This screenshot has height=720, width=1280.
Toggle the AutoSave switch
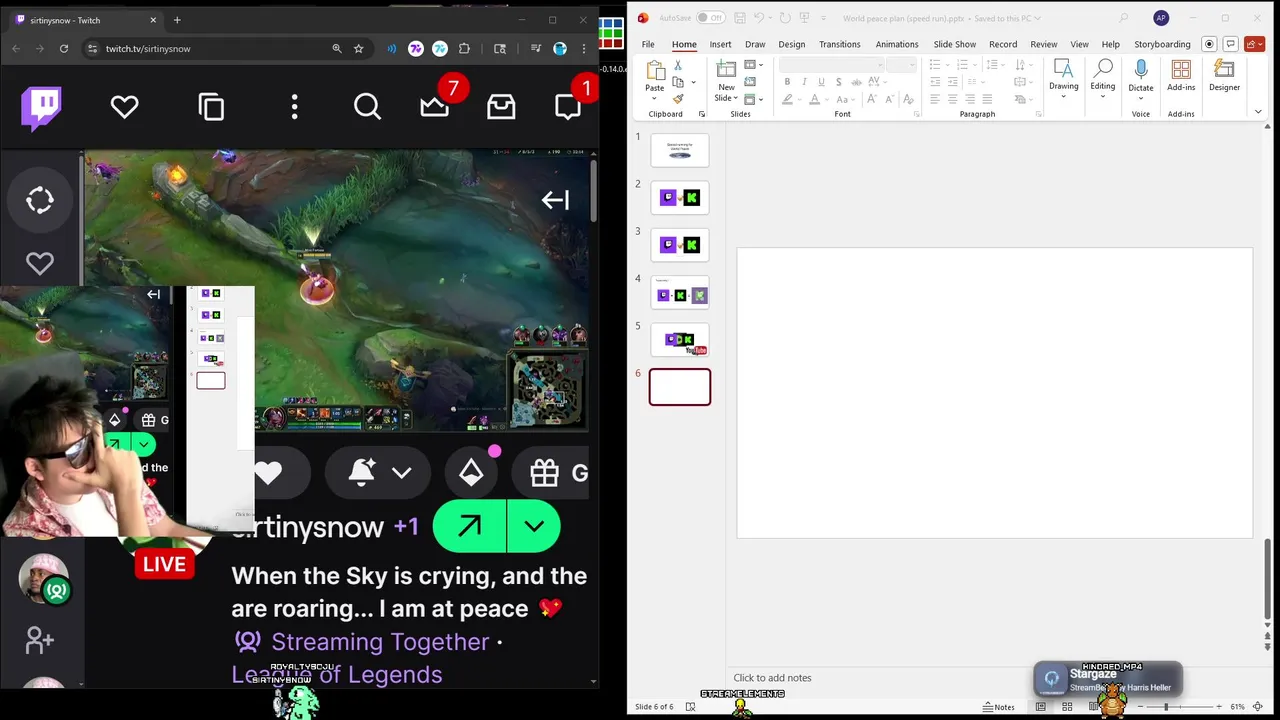(710, 18)
